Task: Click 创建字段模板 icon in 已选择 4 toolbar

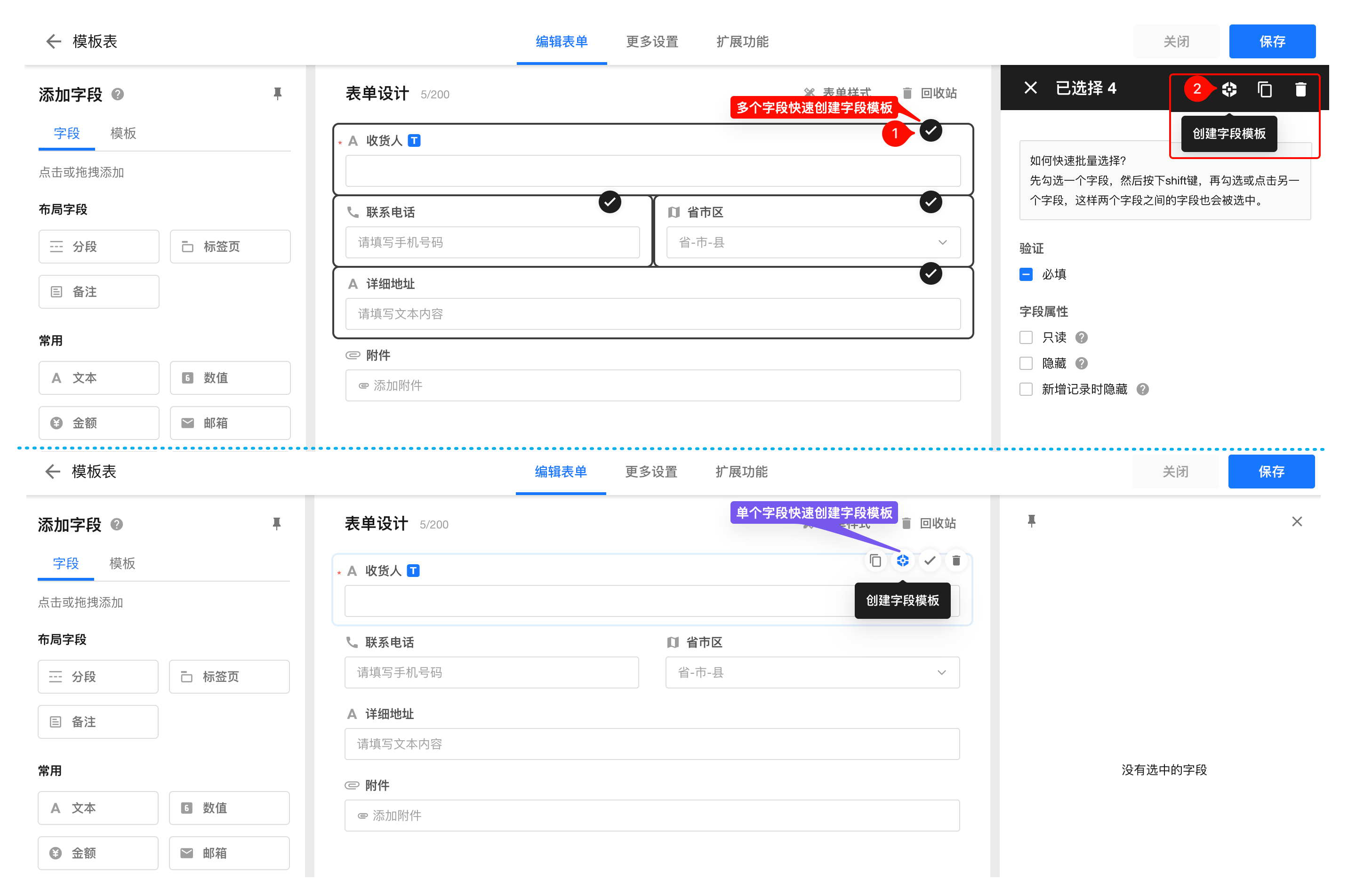Action: click(x=1229, y=89)
